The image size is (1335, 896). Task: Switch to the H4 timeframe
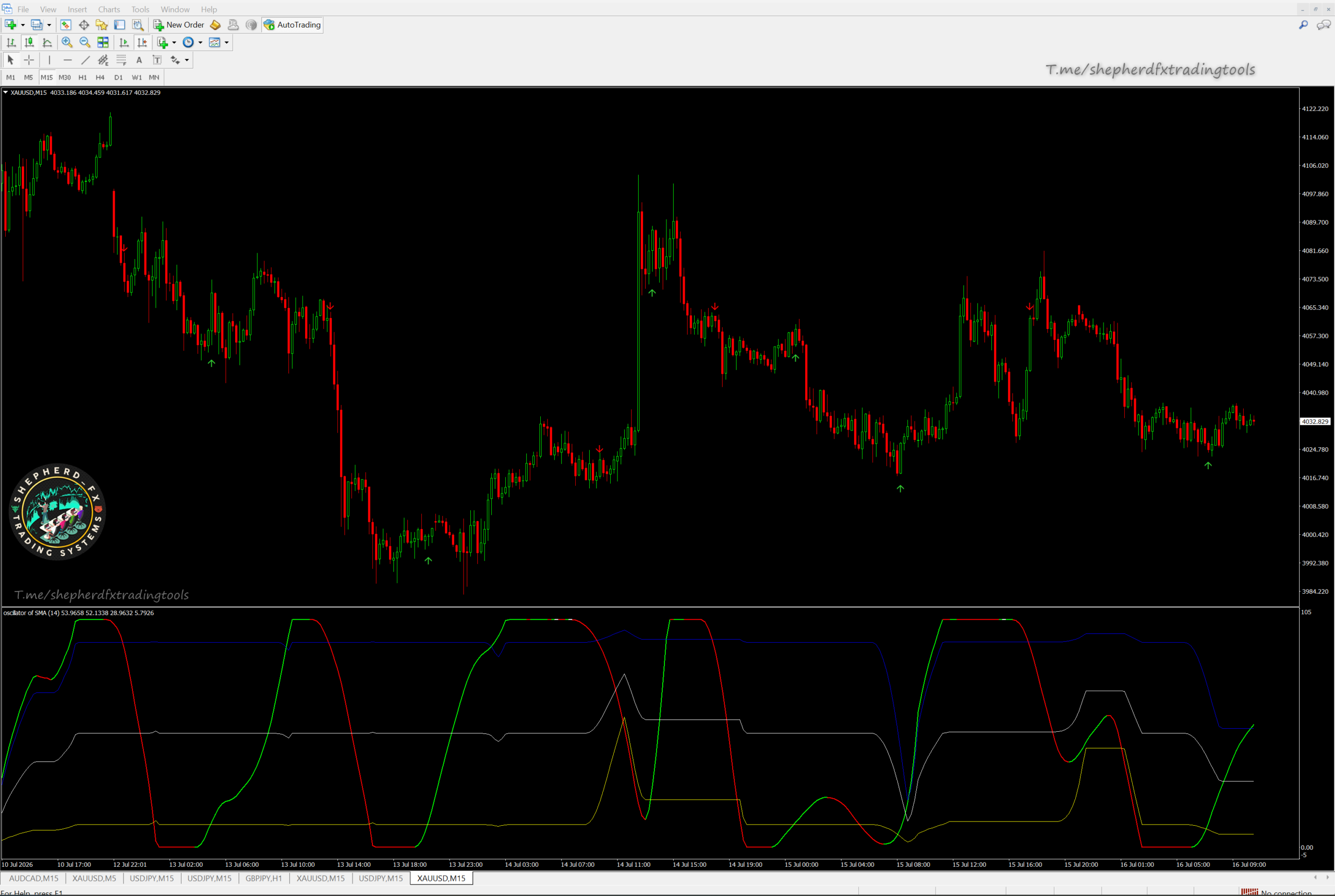coord(100,77)
